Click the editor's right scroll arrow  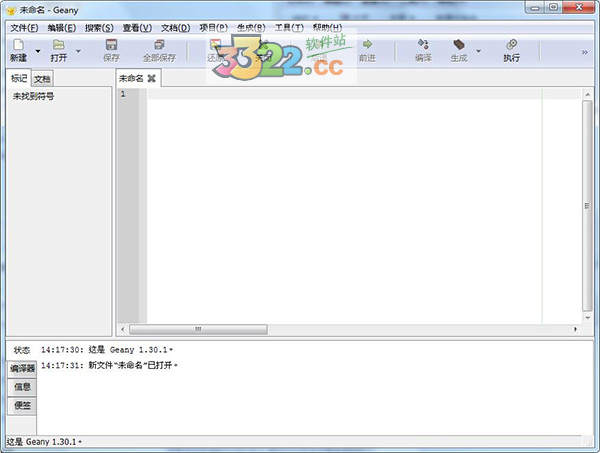coord(575,329)
